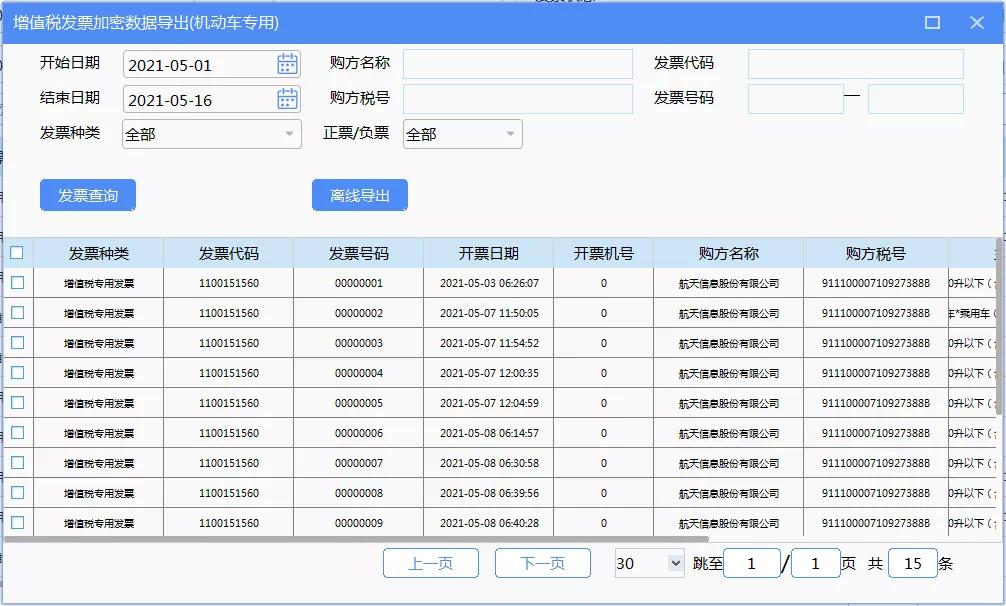Click the calendar icon beside 2021-05-01
The image size is (1006, 606).
287,62
